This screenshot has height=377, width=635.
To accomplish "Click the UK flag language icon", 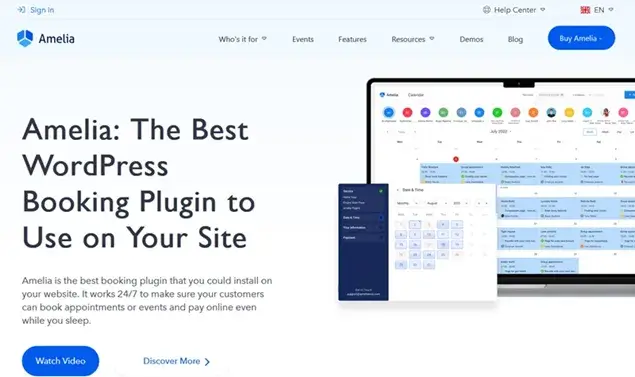I will 585,10.
